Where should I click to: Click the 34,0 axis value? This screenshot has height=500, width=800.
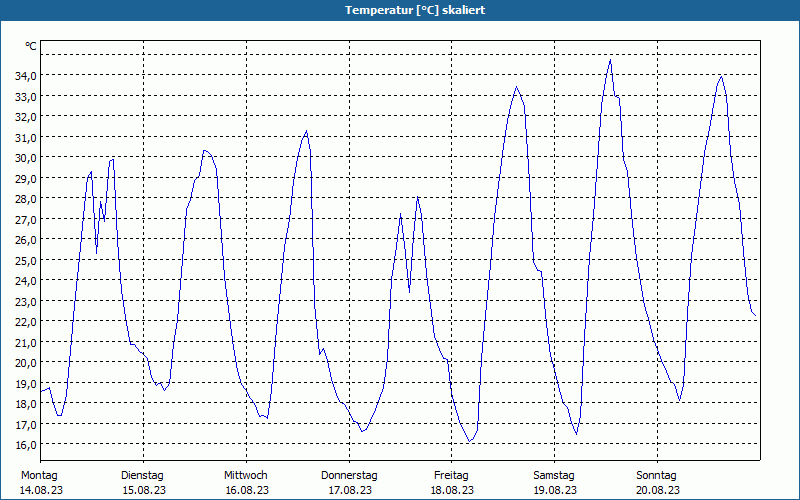pos(26,76)
